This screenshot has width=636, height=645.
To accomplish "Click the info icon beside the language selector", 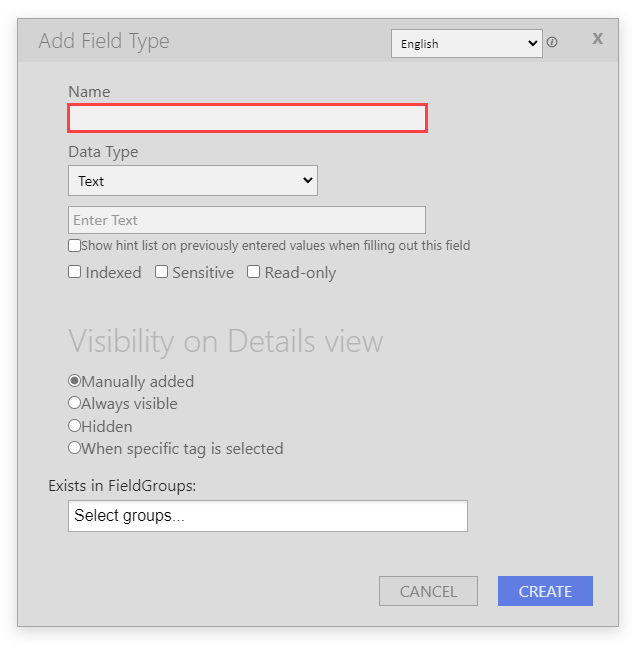I will 552,42.
